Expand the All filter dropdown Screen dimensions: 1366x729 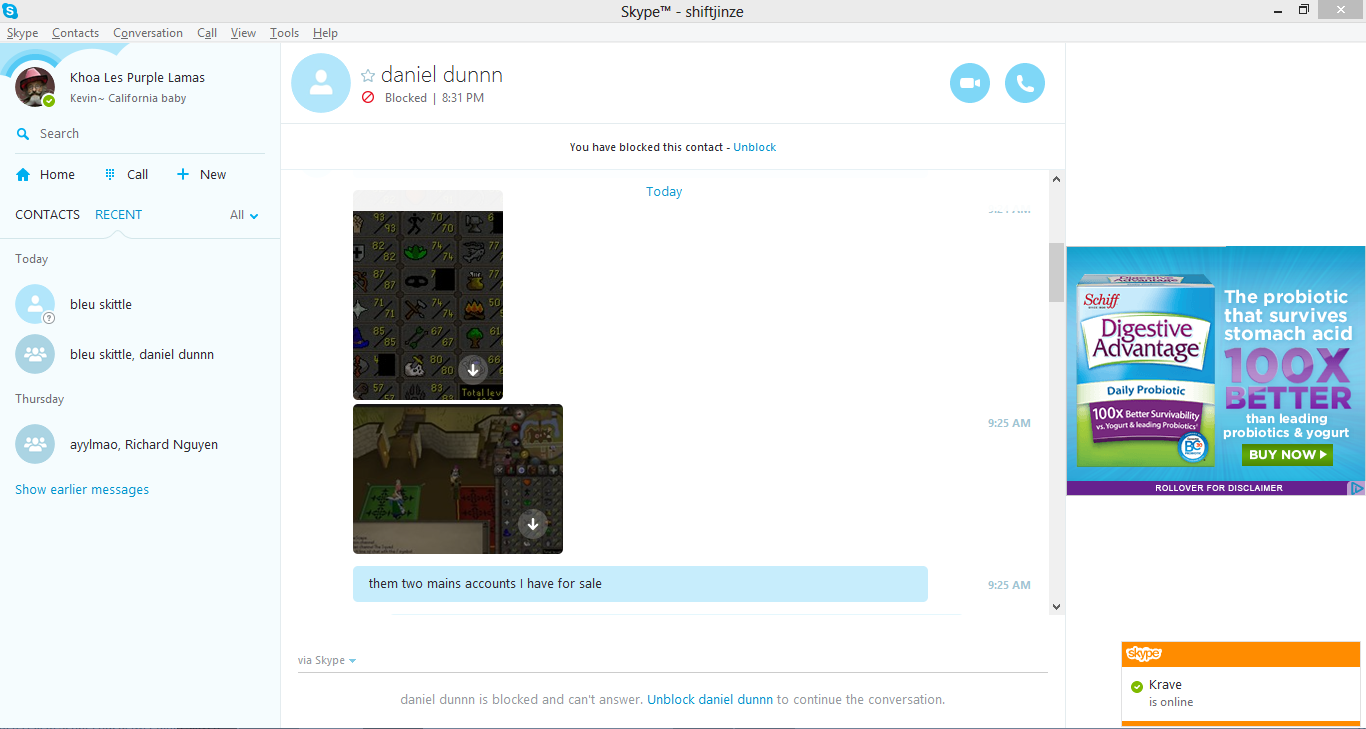click(244, 215)
